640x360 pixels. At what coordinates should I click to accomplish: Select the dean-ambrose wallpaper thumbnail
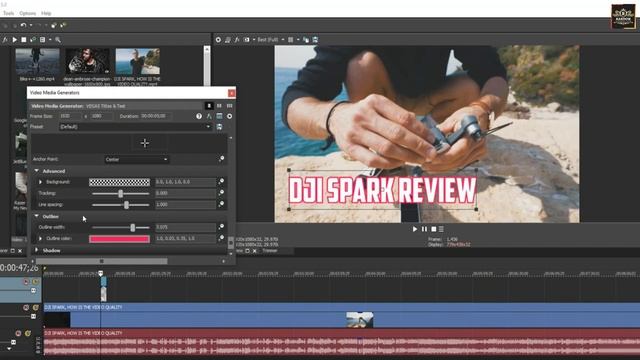pyautogui.click(x=87, y=61)
